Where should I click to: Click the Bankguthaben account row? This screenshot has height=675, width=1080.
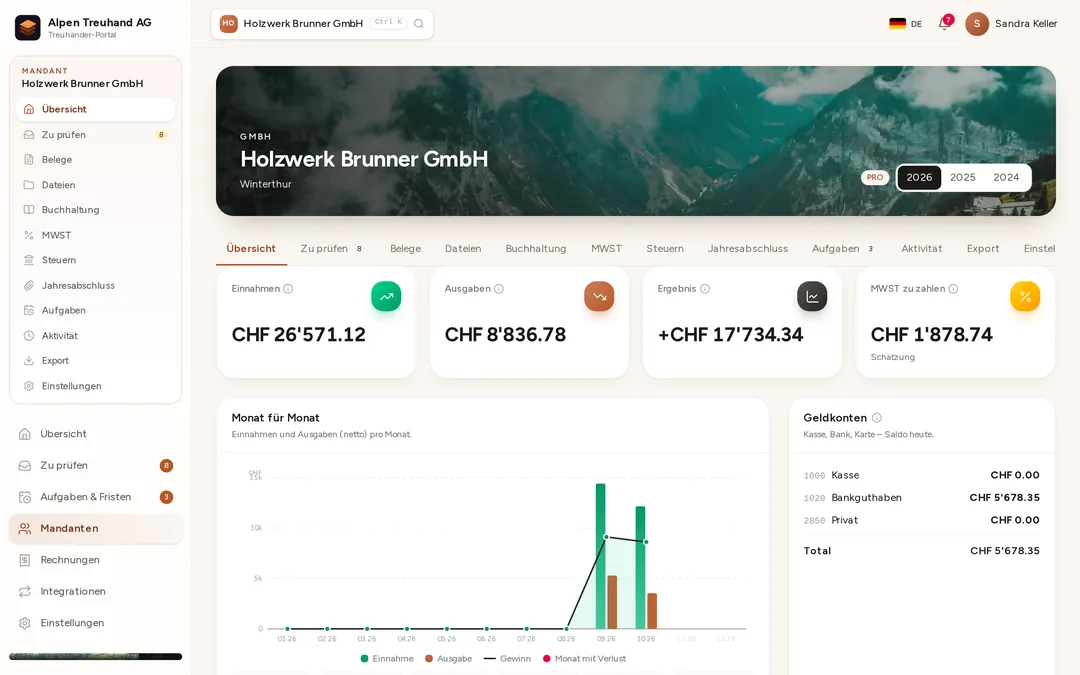[921, 497]
